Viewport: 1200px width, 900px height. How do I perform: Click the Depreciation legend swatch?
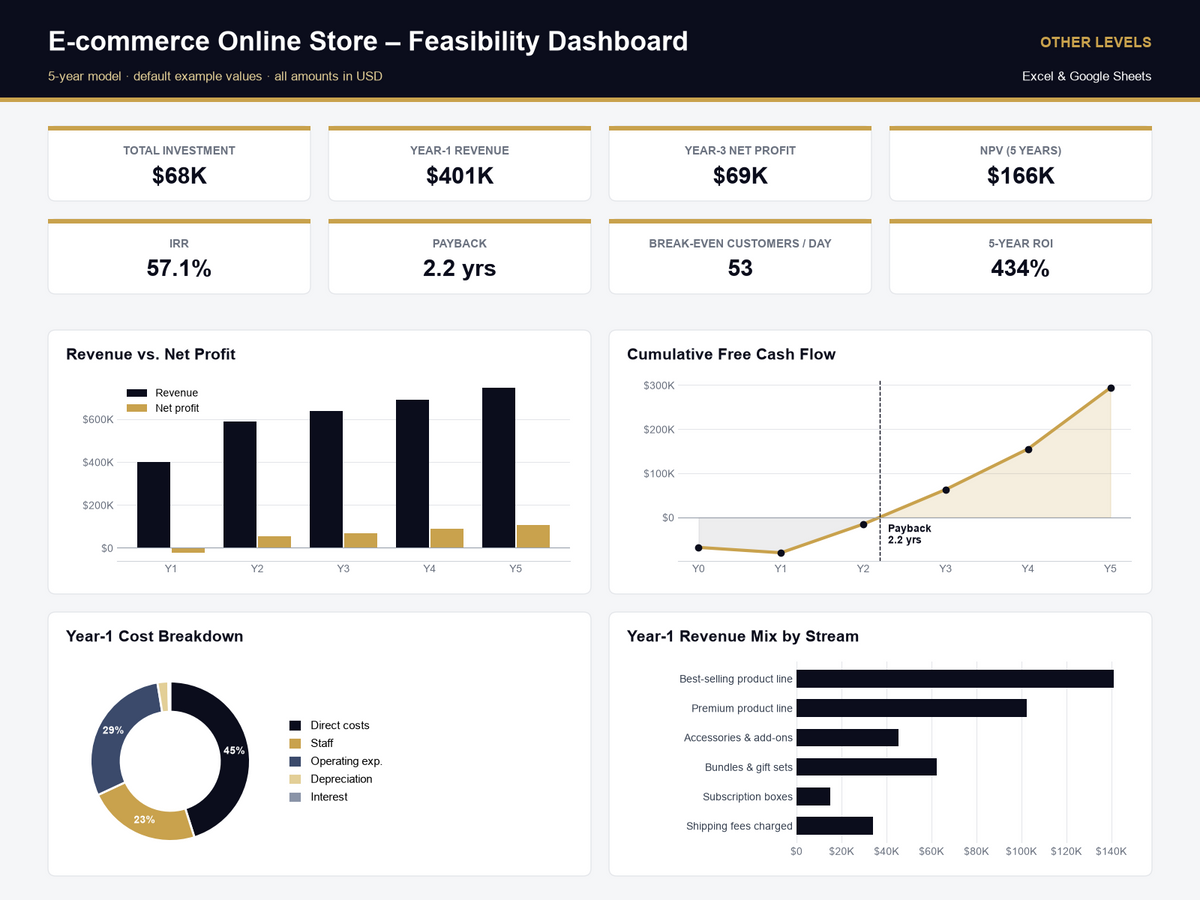[295, 779]
